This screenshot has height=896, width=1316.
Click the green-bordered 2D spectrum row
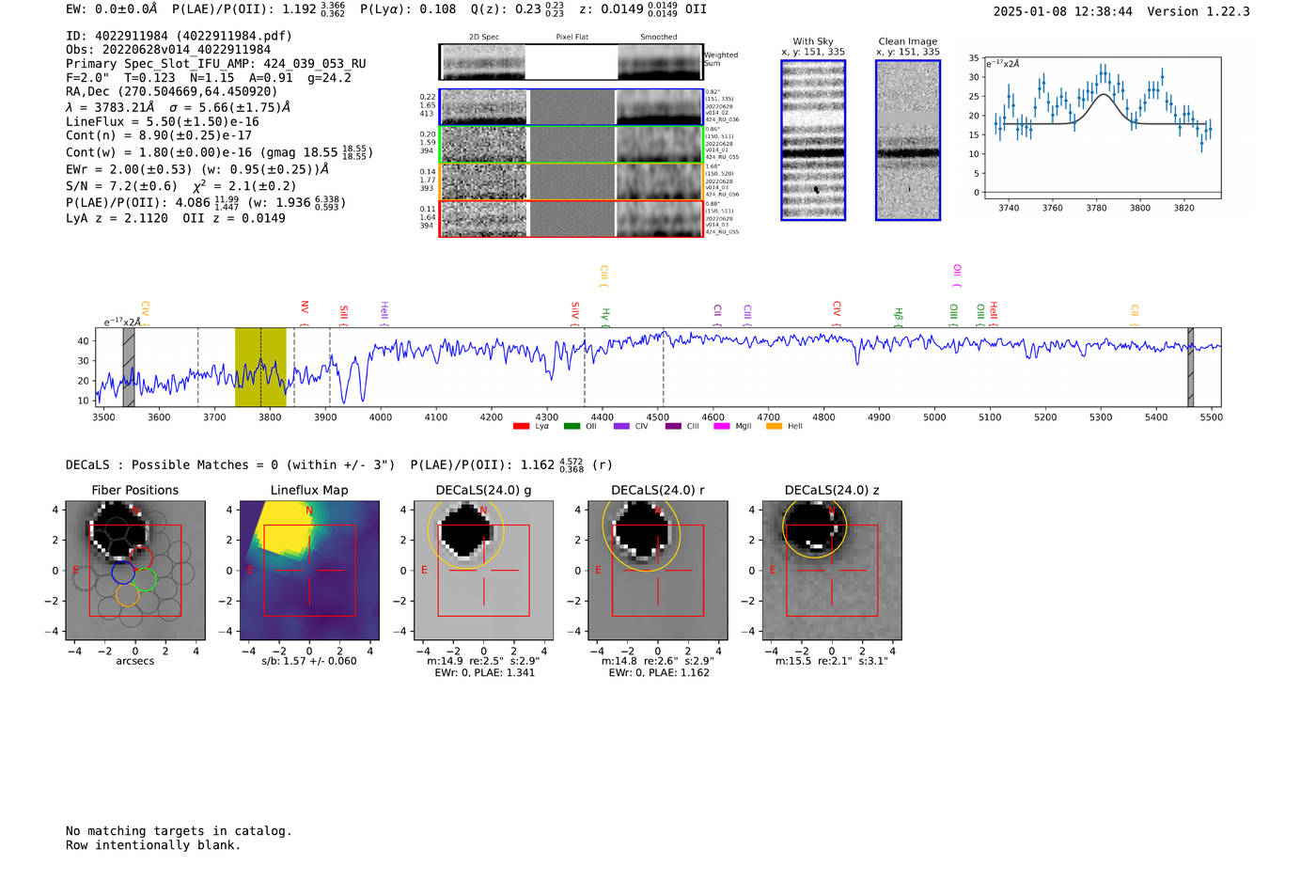tap(572, 145)
